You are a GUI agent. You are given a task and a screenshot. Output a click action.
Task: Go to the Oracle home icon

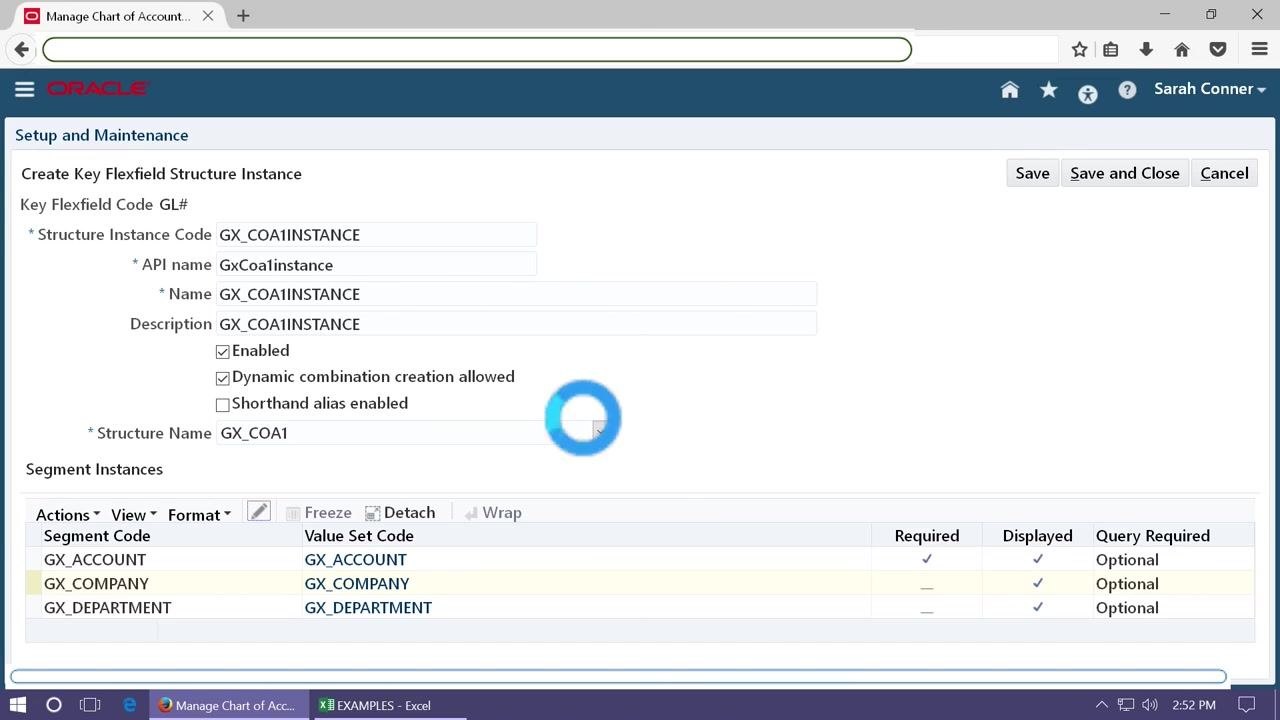[x=1010, y=90]
